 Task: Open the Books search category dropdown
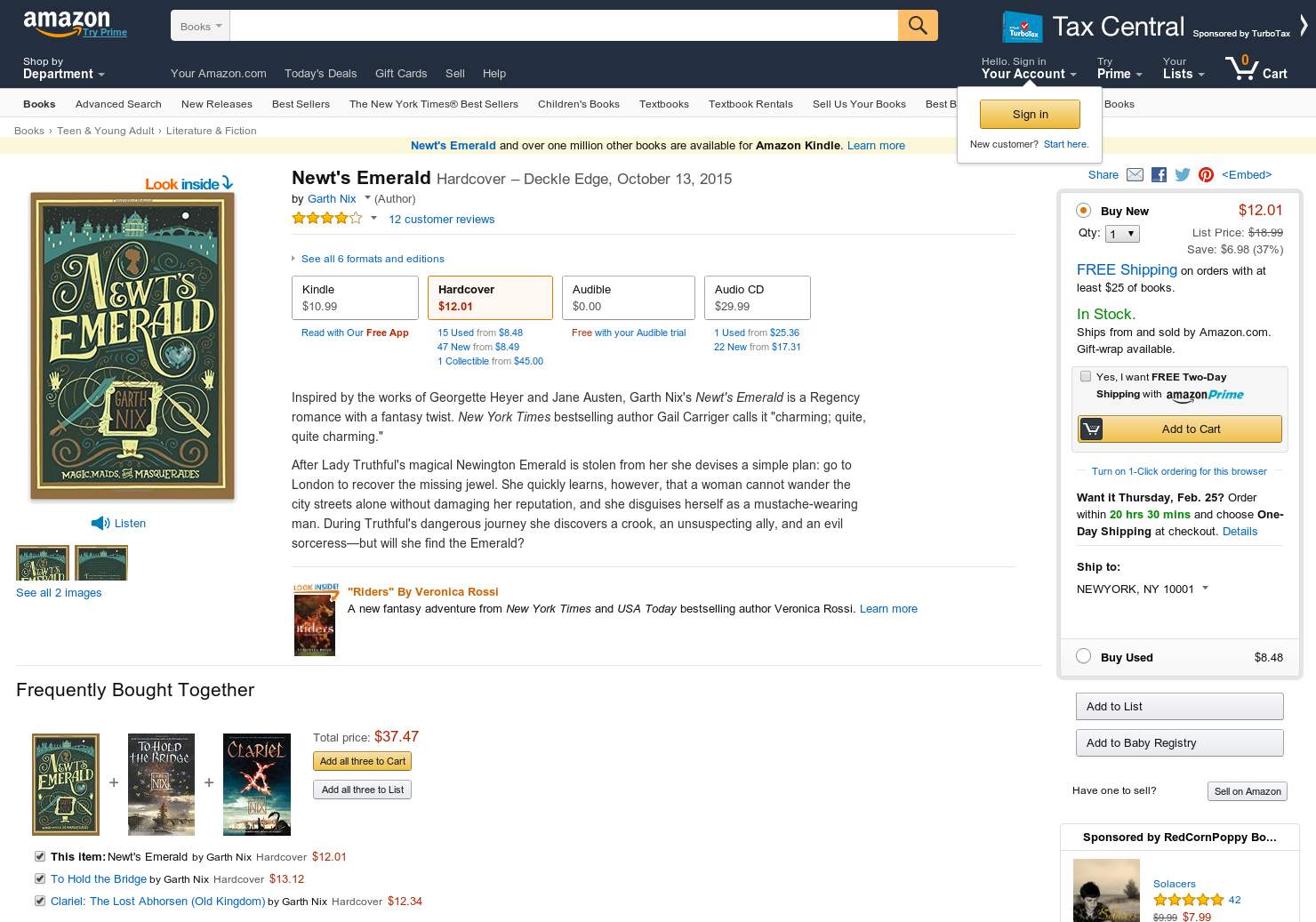click(x=200, y=26)
